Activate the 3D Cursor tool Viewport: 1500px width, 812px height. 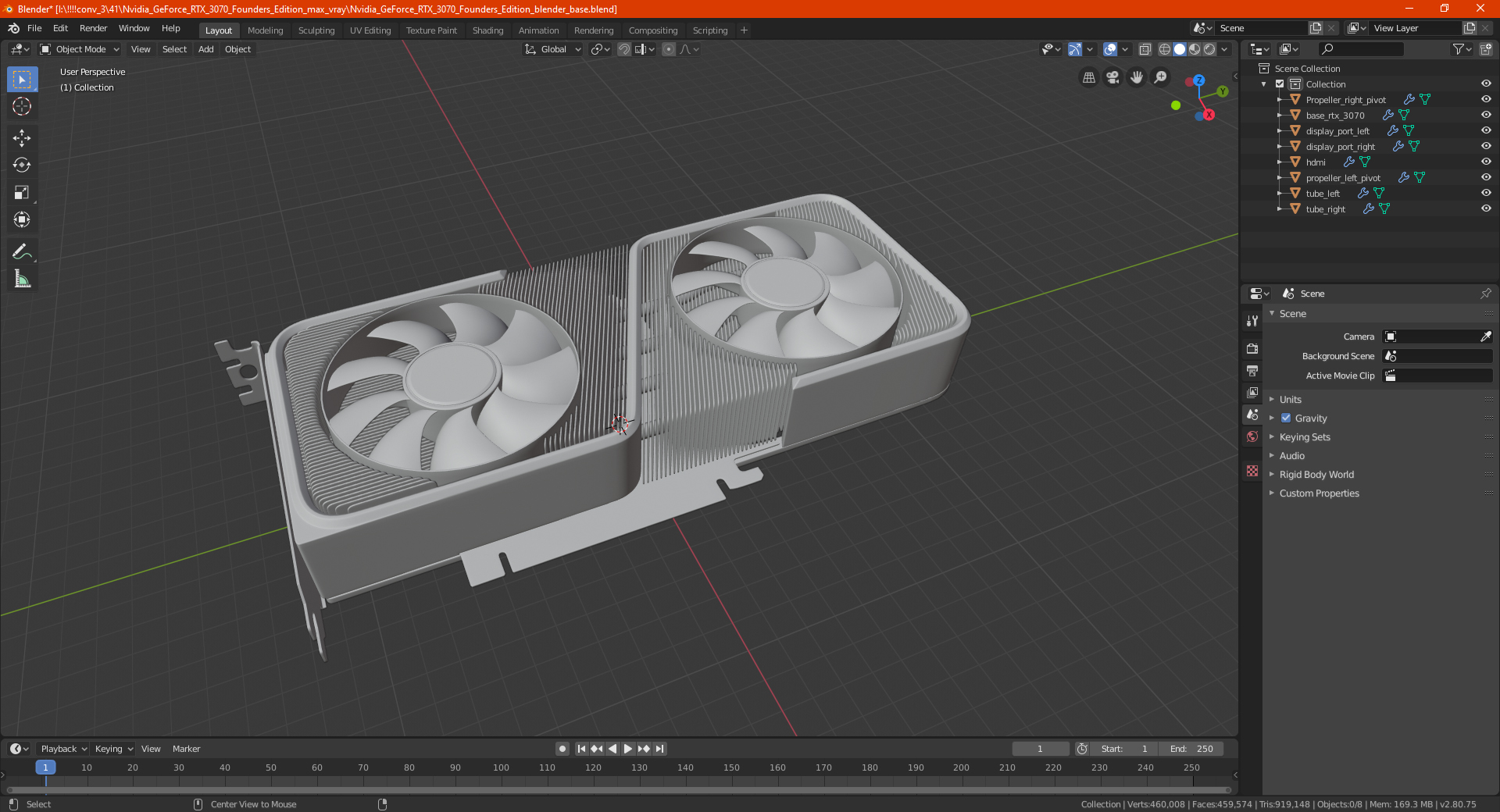[x=22, y=106]
